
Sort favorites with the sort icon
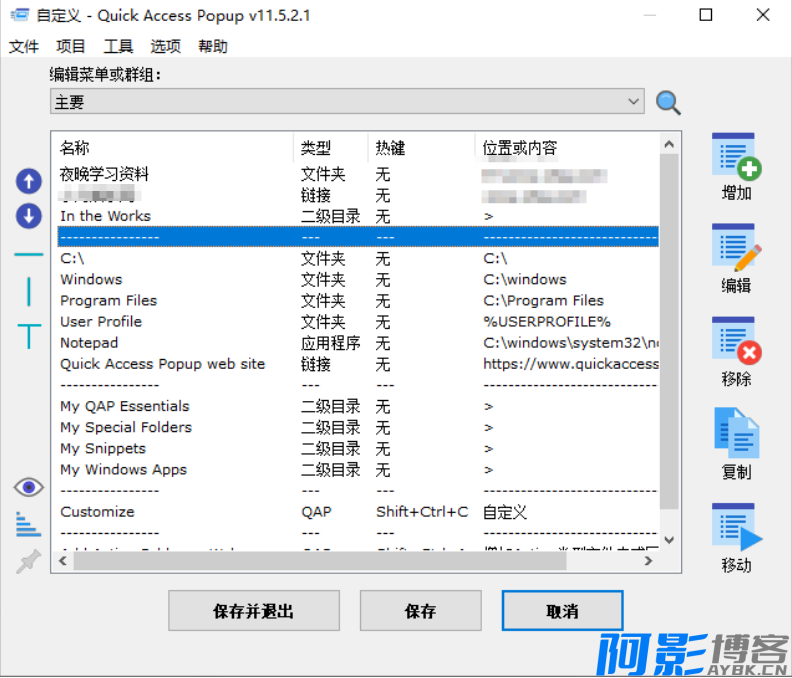(x=28, y=524)
